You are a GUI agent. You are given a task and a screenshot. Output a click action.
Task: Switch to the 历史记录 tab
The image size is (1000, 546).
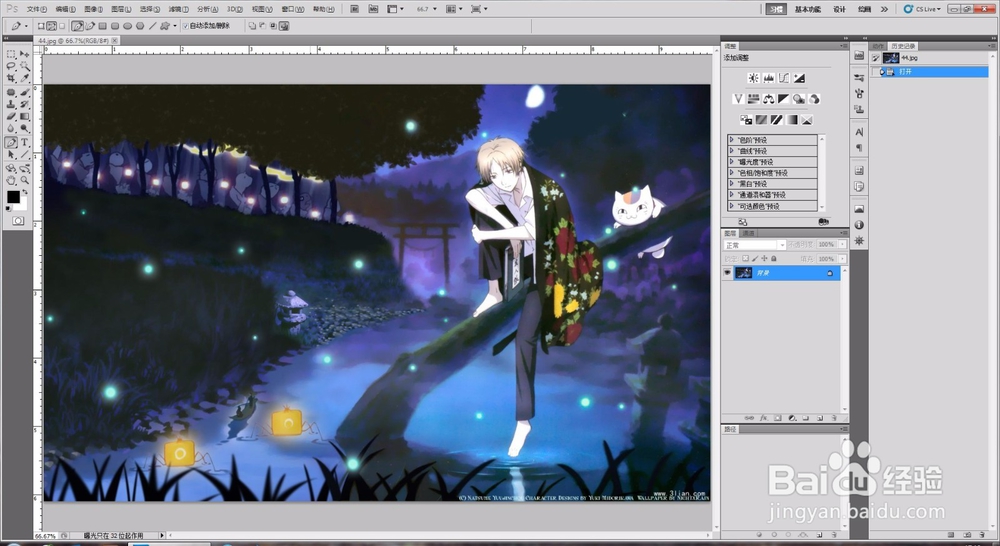pos(903,46)
